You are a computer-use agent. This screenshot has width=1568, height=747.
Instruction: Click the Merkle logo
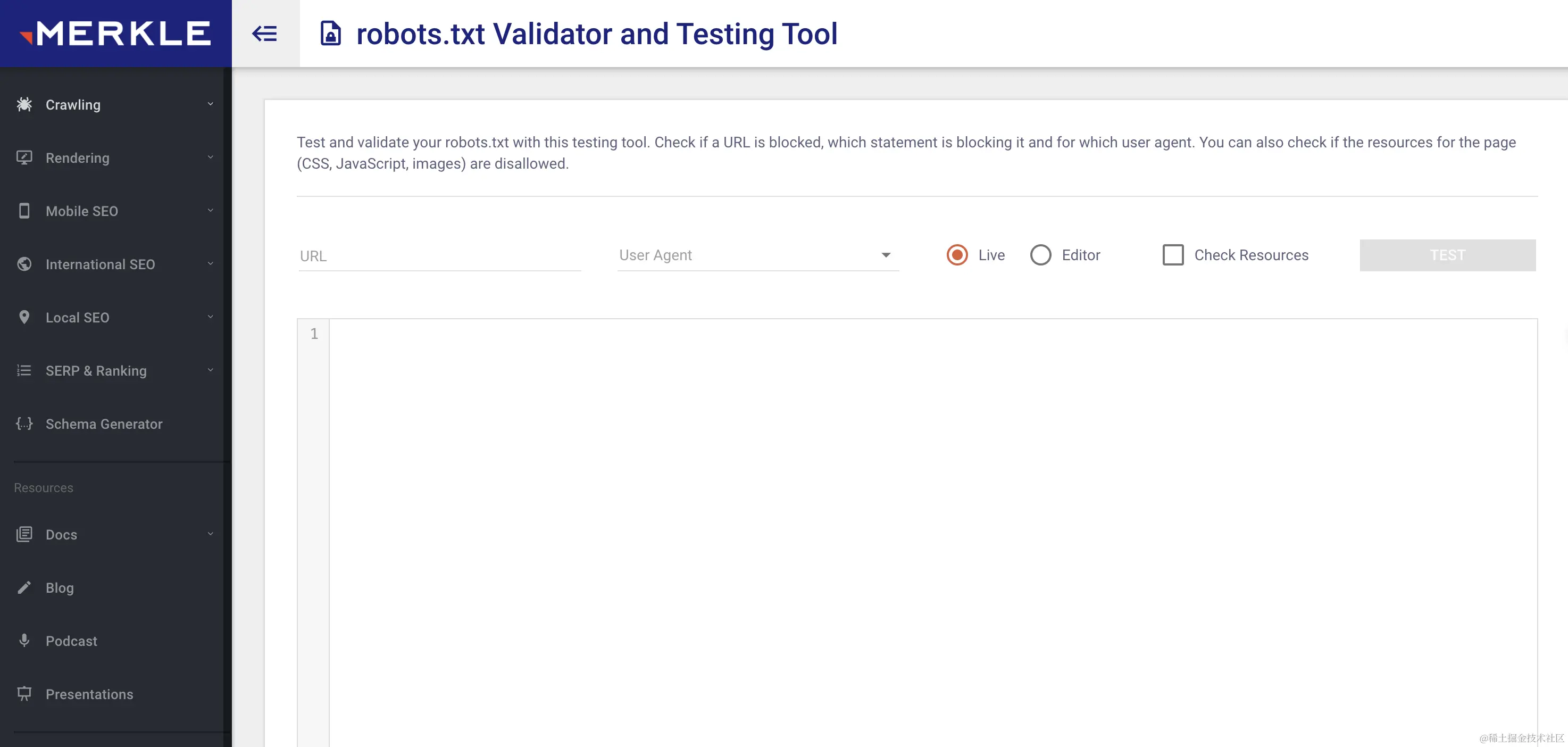(115, 34)
